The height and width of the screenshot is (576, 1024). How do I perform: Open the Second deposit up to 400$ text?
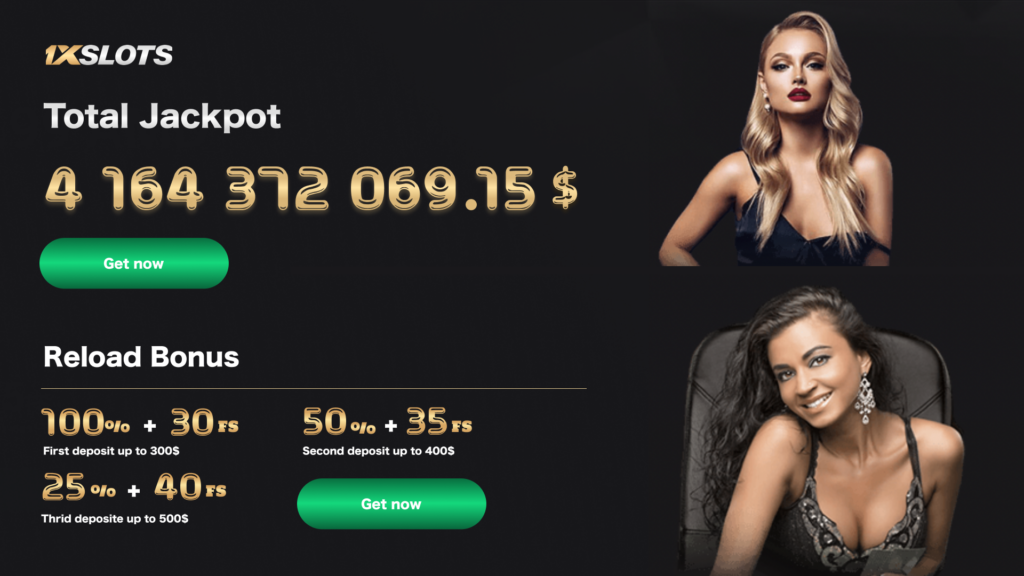(378, 451)
